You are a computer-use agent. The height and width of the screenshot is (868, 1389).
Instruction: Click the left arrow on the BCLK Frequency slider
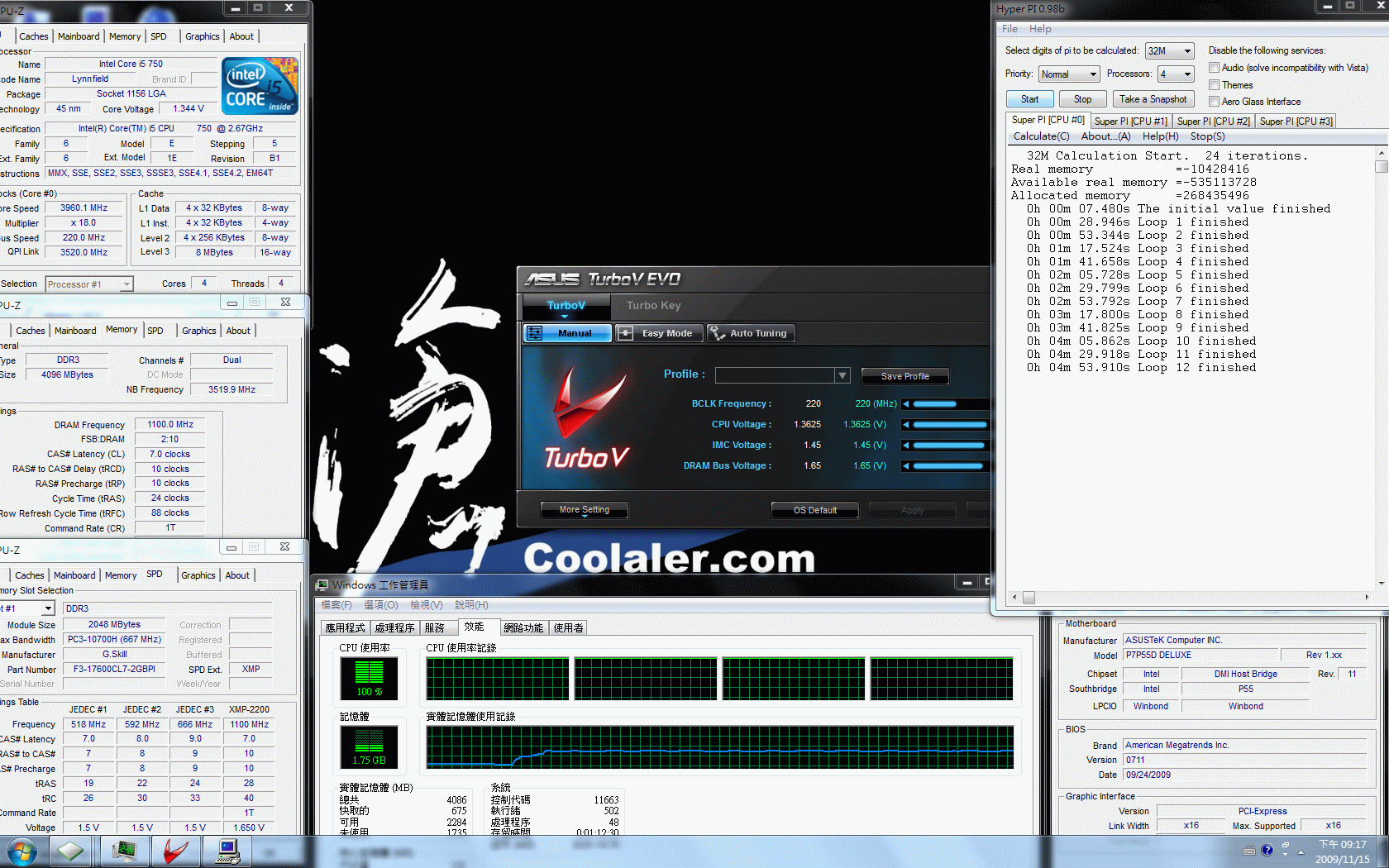point(906,404)
